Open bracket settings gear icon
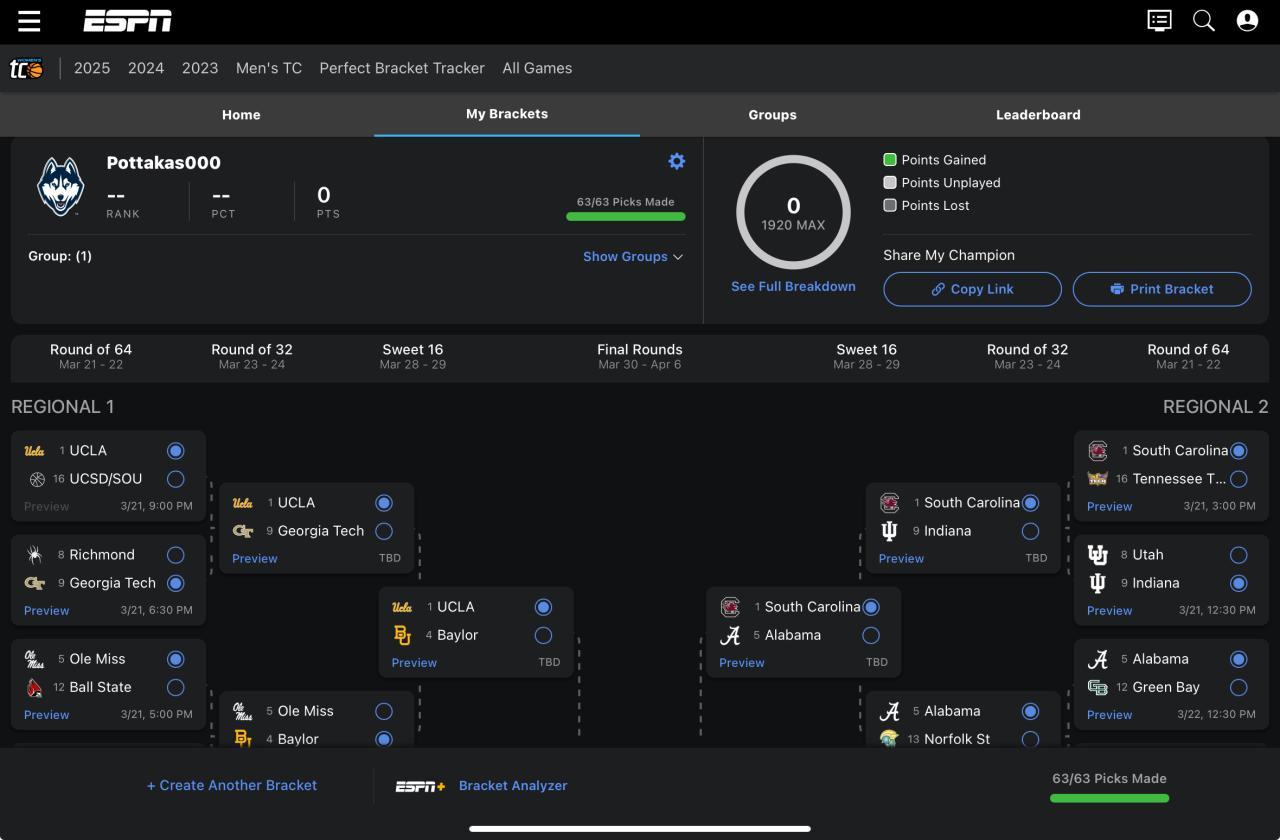The height and width of the screenshot is (840, 1280). [x=677, y=162]
